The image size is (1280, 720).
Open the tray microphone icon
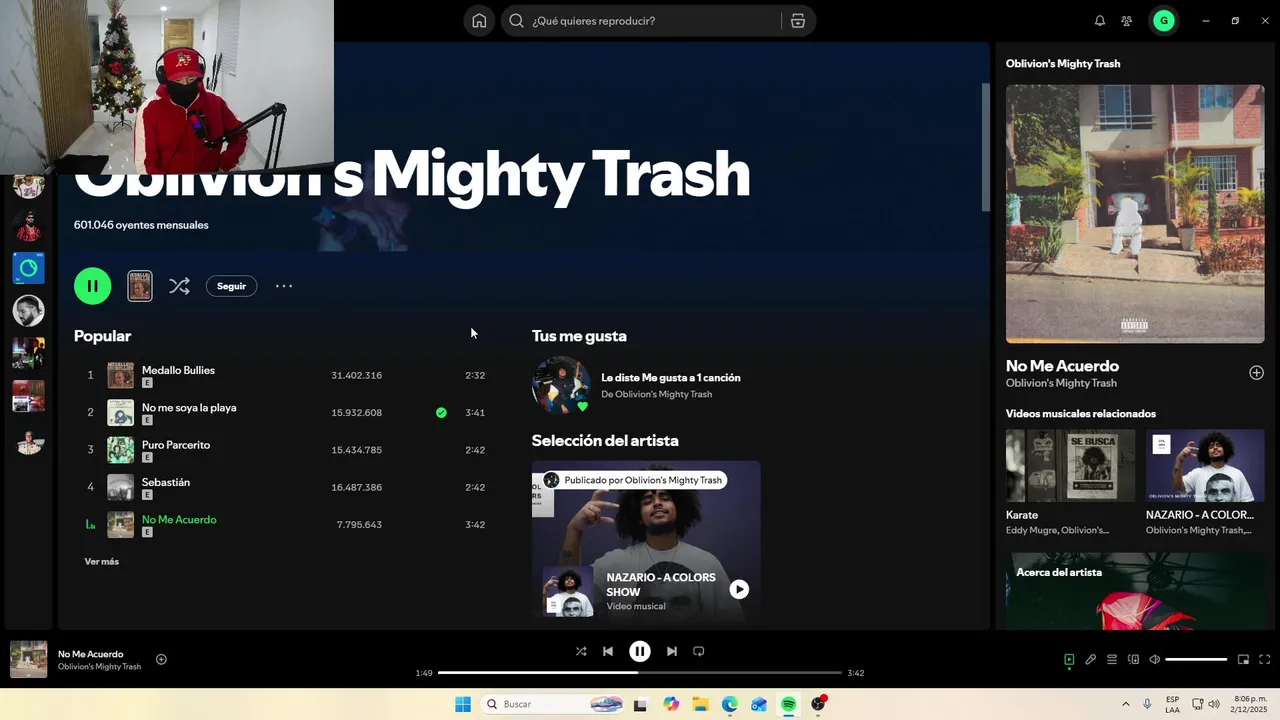tap(1147, 704)
